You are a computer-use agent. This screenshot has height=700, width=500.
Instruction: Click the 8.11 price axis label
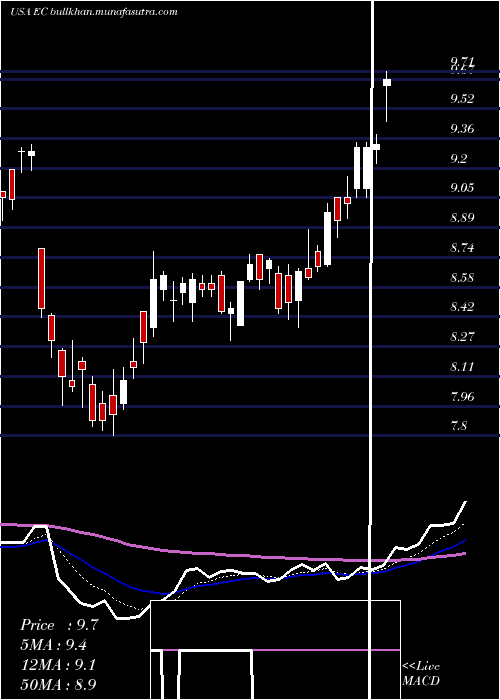click(x=462, y=367)
